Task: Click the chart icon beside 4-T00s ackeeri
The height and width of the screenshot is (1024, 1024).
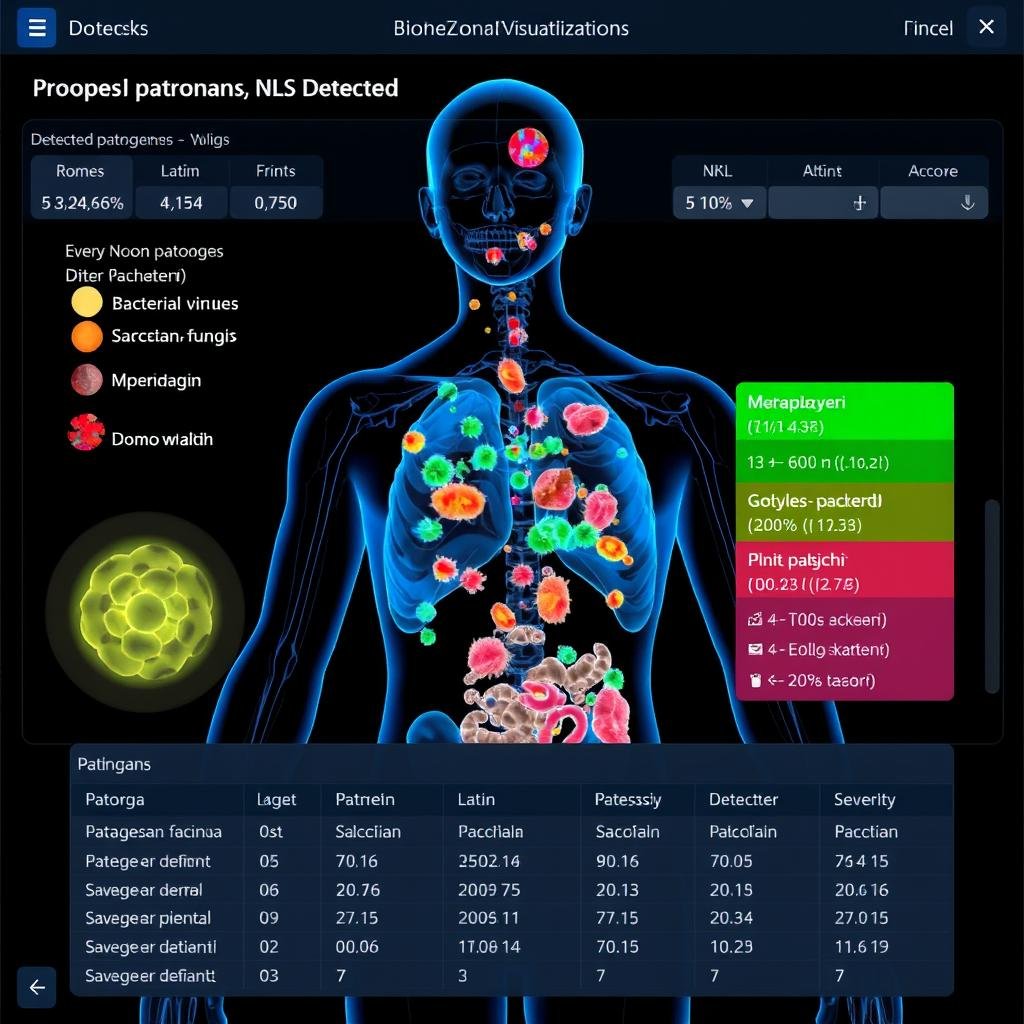Action: [756, 620]
